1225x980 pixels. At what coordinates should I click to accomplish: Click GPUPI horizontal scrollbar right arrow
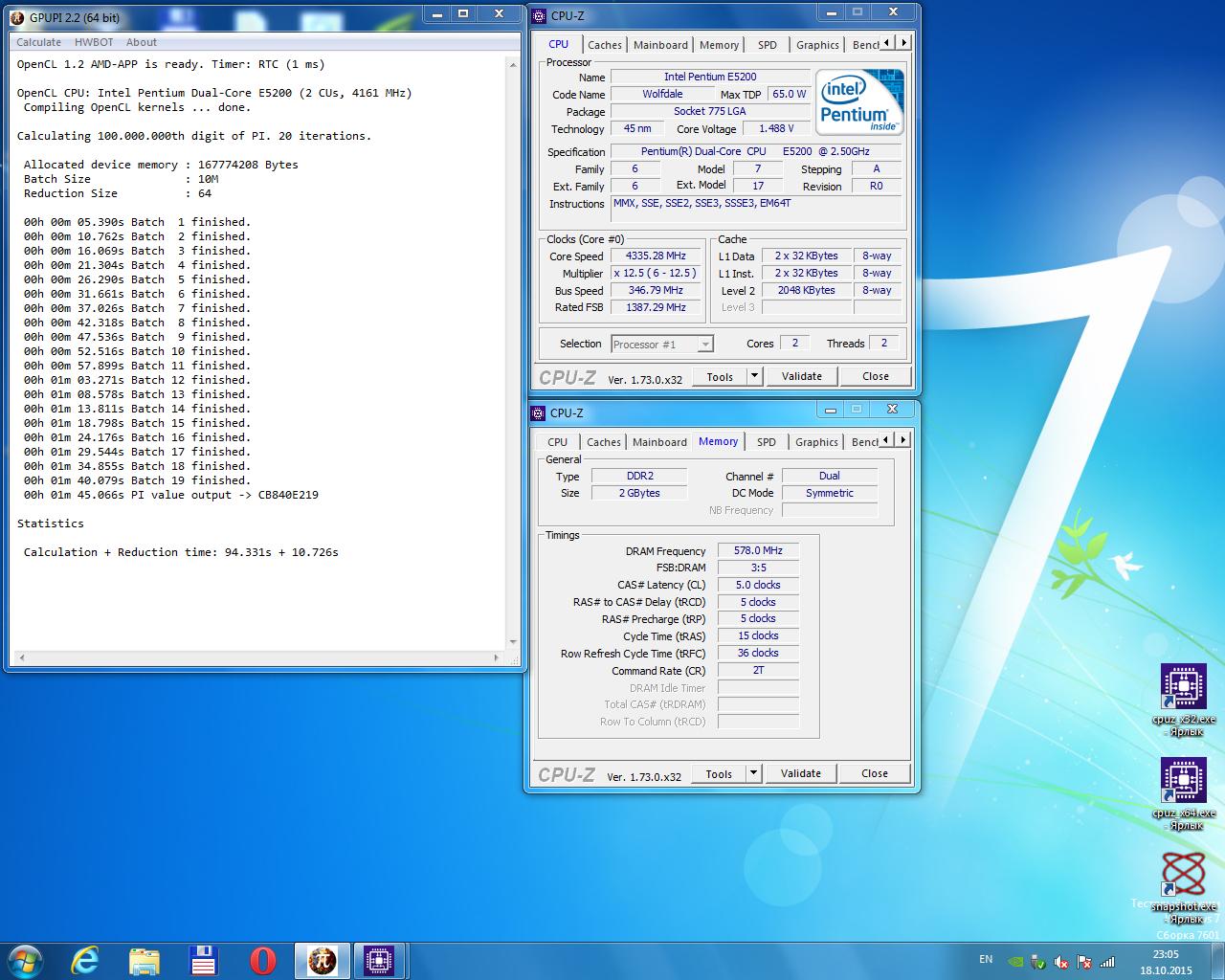point(496,657)
